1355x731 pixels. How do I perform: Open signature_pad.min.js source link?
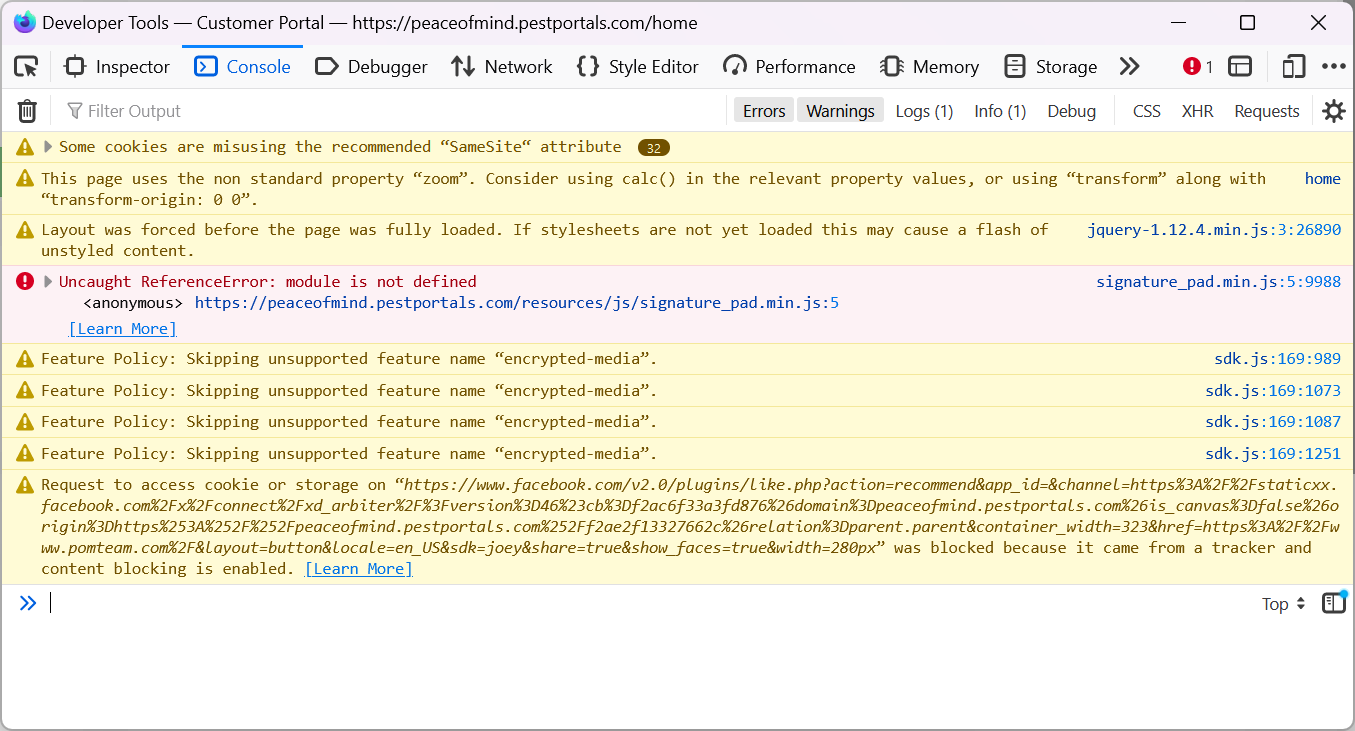1218,281
